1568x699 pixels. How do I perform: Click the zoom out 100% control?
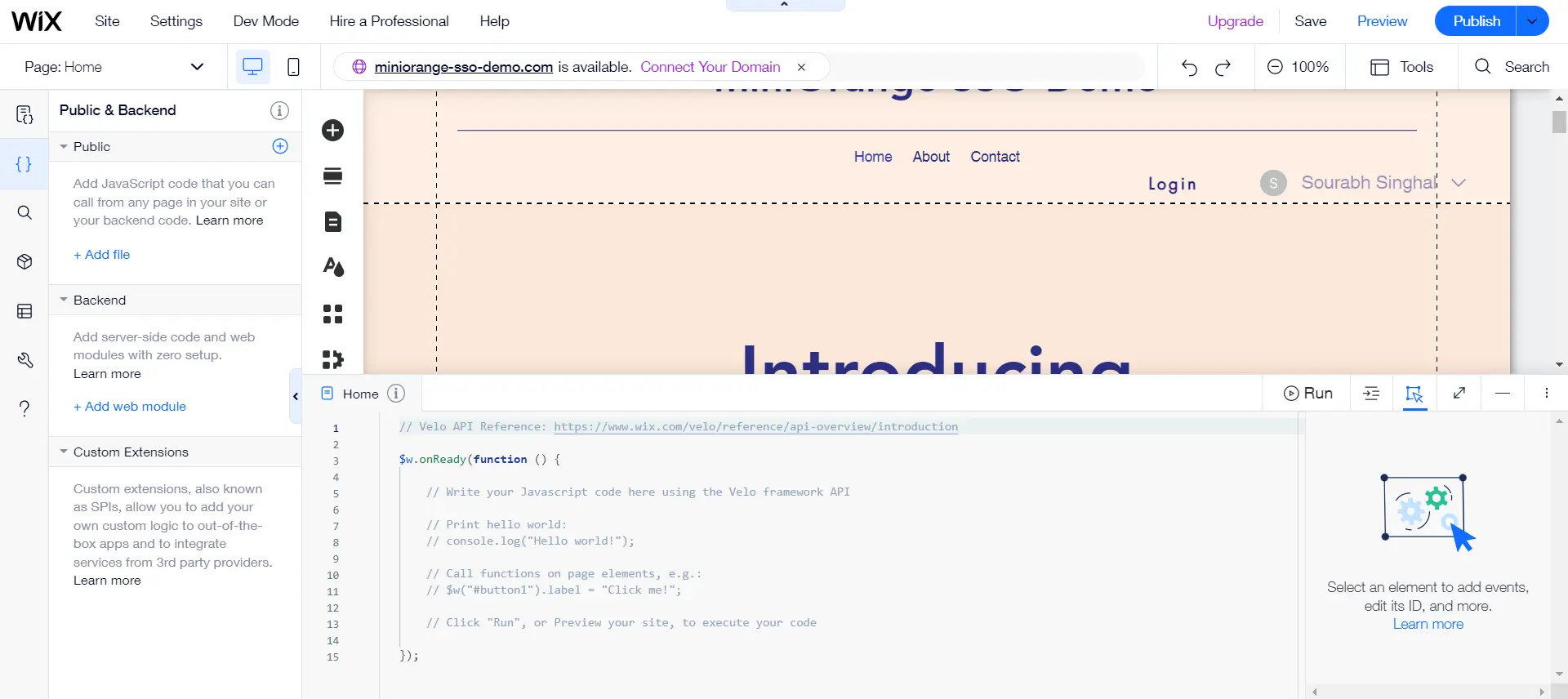1298,67
